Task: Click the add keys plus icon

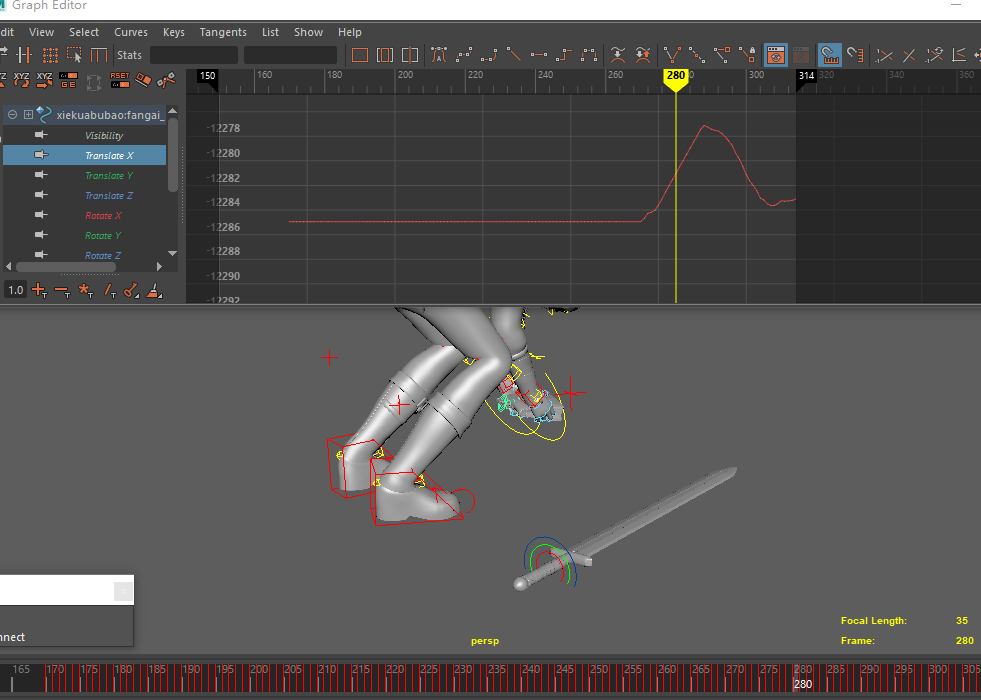Action: [x=39, y=291]
